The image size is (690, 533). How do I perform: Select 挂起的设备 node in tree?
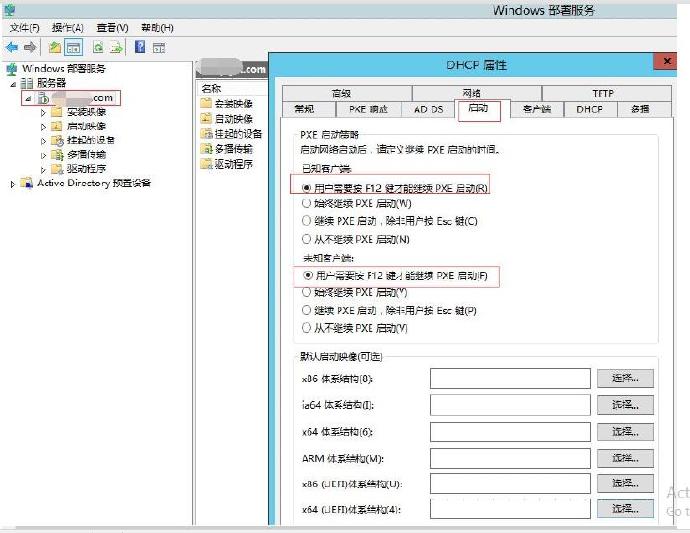click(83, 140)
